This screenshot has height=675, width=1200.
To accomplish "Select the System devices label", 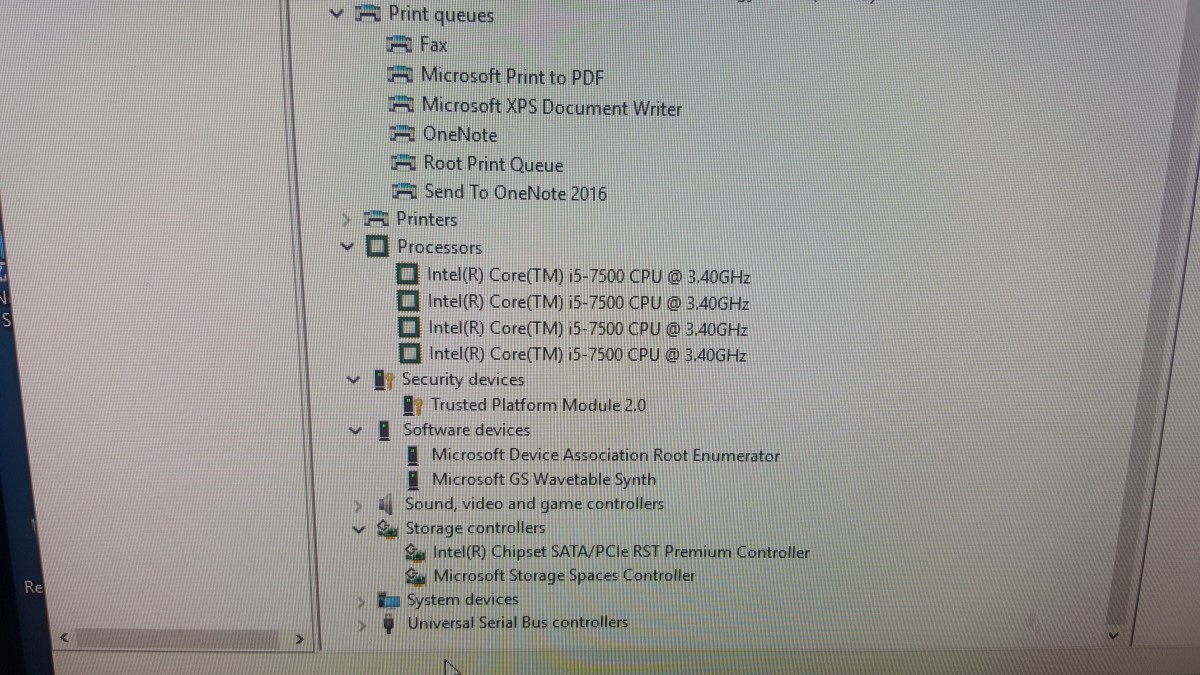I will (x=463, y=600).
